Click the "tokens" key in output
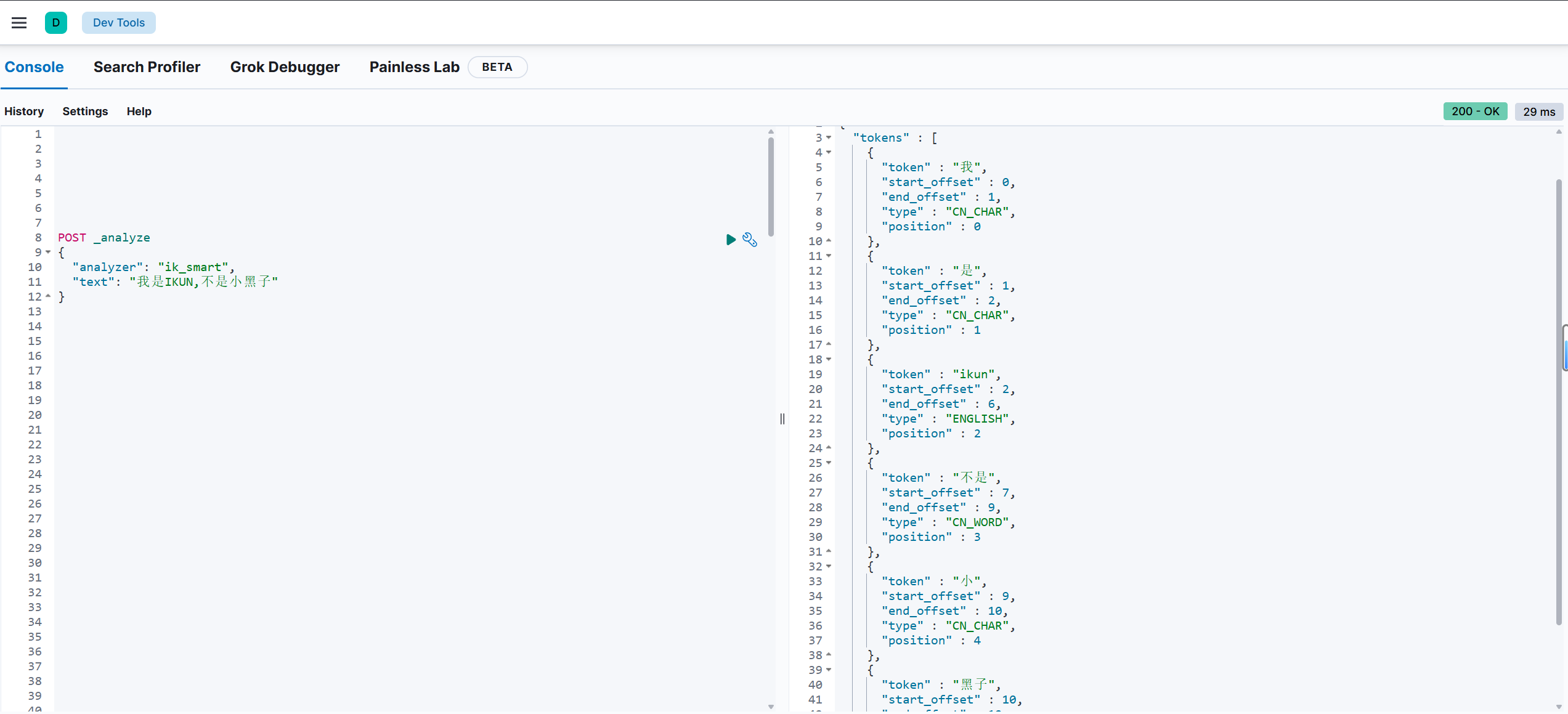Screen dimensions: 1568x714 [x=881, y=138]
